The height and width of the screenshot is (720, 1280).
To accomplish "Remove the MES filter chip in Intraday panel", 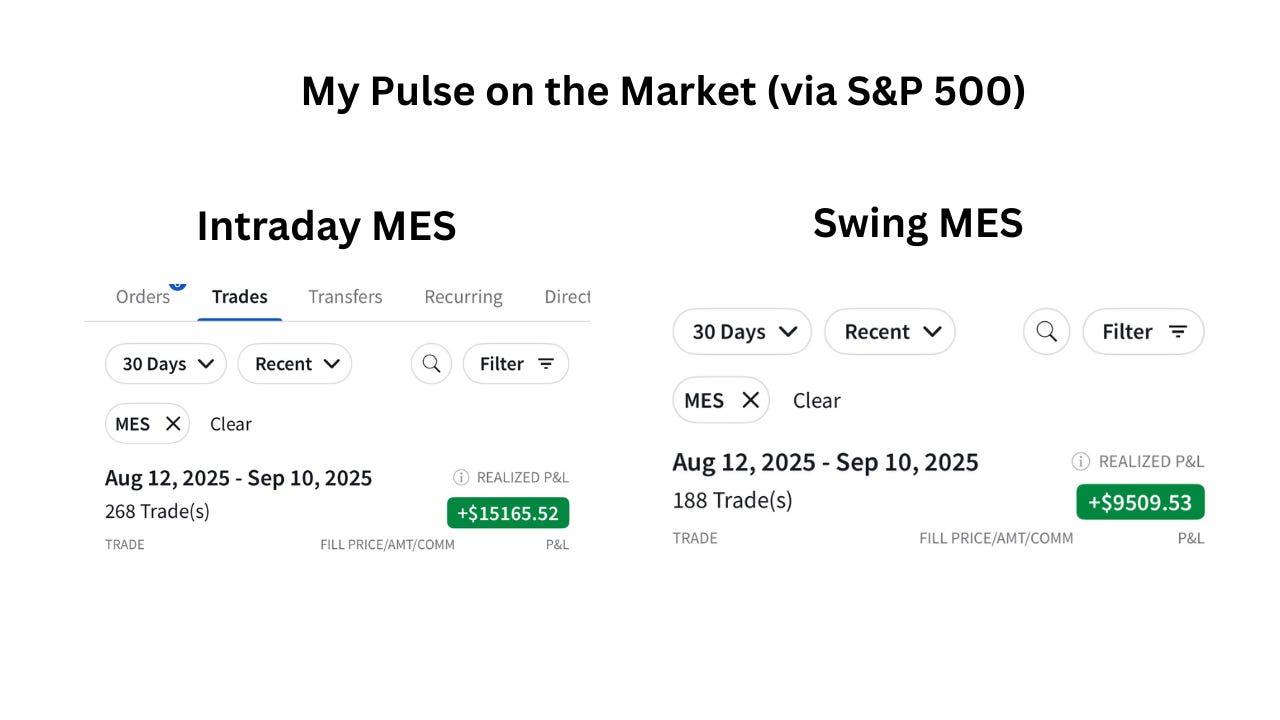I will 173,424.
